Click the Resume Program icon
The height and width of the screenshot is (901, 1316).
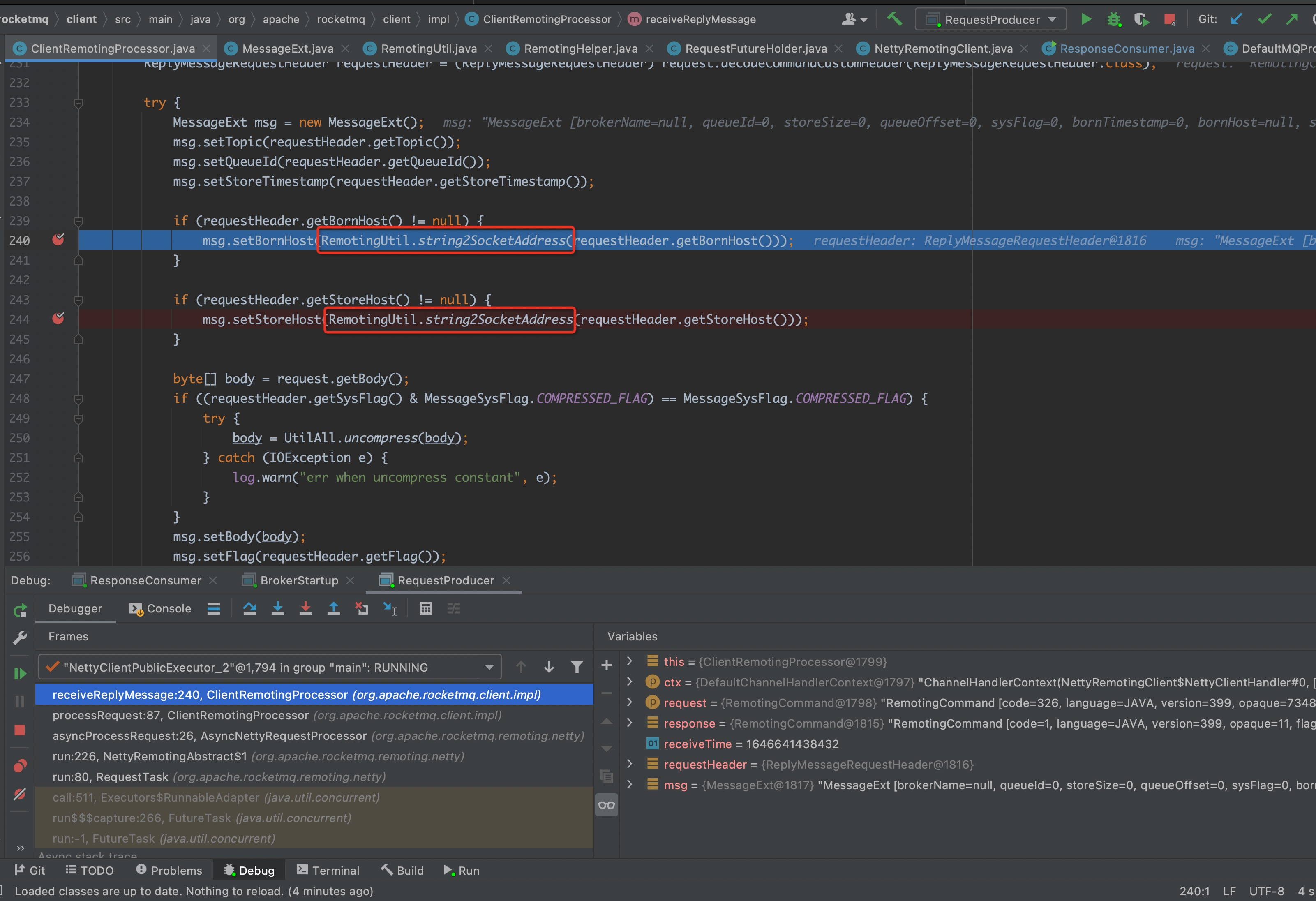click(20, 673)
